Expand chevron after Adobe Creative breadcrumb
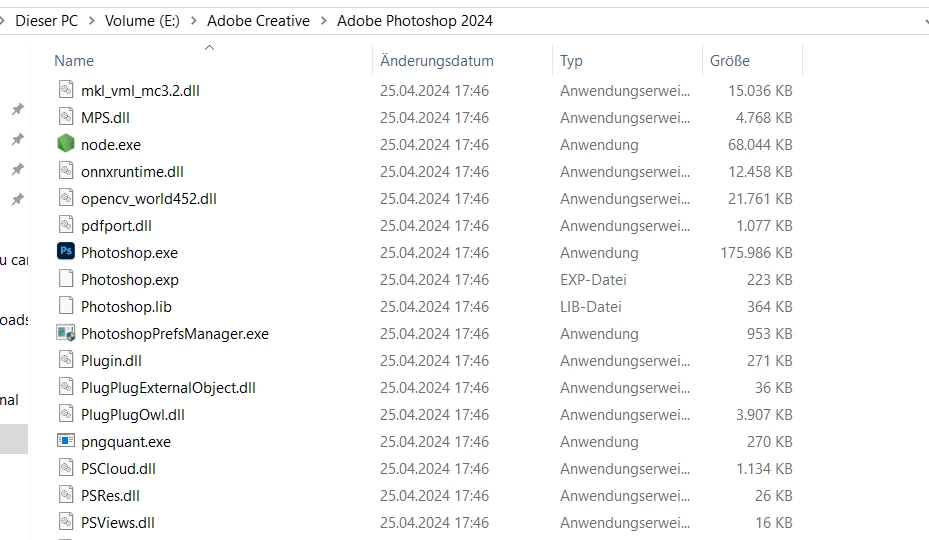 323,21
